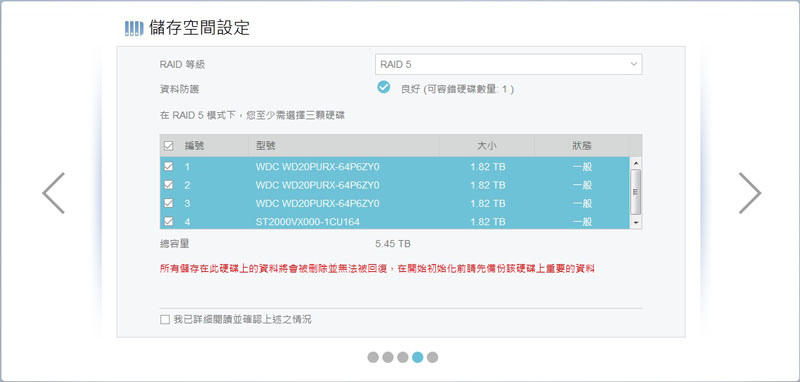Click the storage settings title icon
The height and width of the screenshot is (382, 800).
(134, 28)
